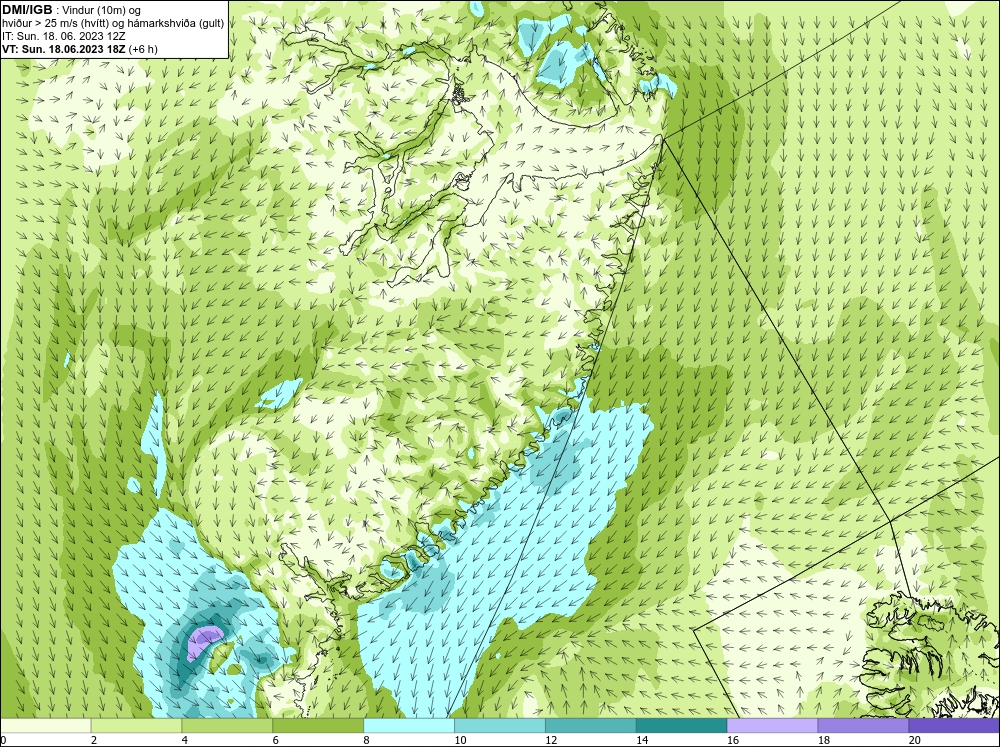
Task: Click the 8–10 m/s light cyan legend swatch
Action: [x=409, y=726]
